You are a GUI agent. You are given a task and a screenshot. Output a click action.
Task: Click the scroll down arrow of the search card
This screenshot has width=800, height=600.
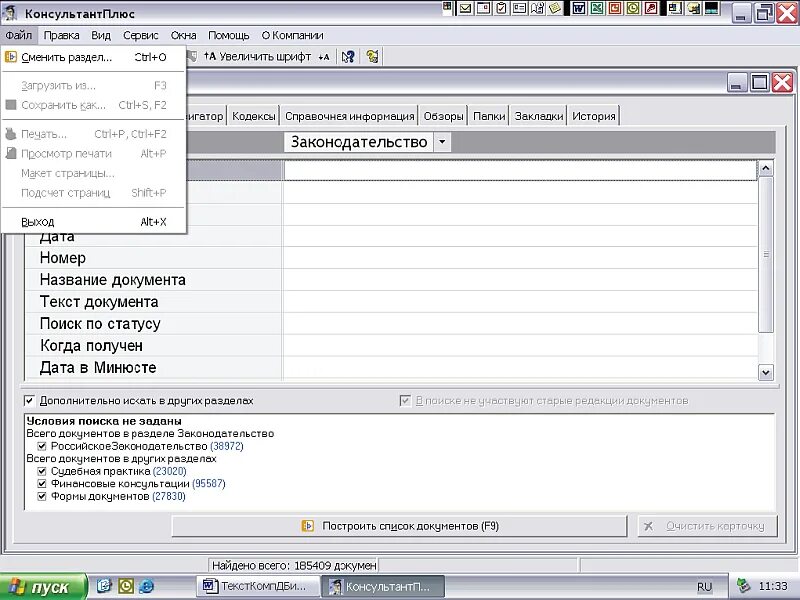[765, 372]
